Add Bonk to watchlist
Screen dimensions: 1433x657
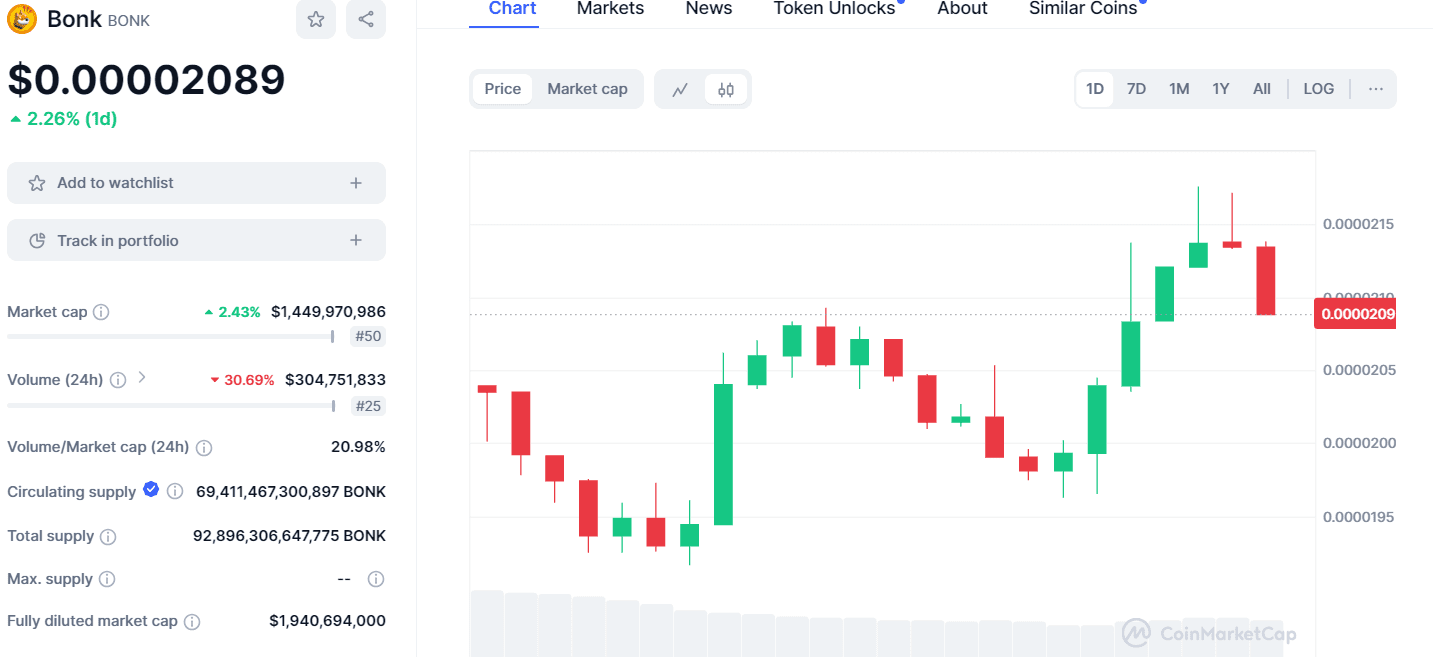196,183
